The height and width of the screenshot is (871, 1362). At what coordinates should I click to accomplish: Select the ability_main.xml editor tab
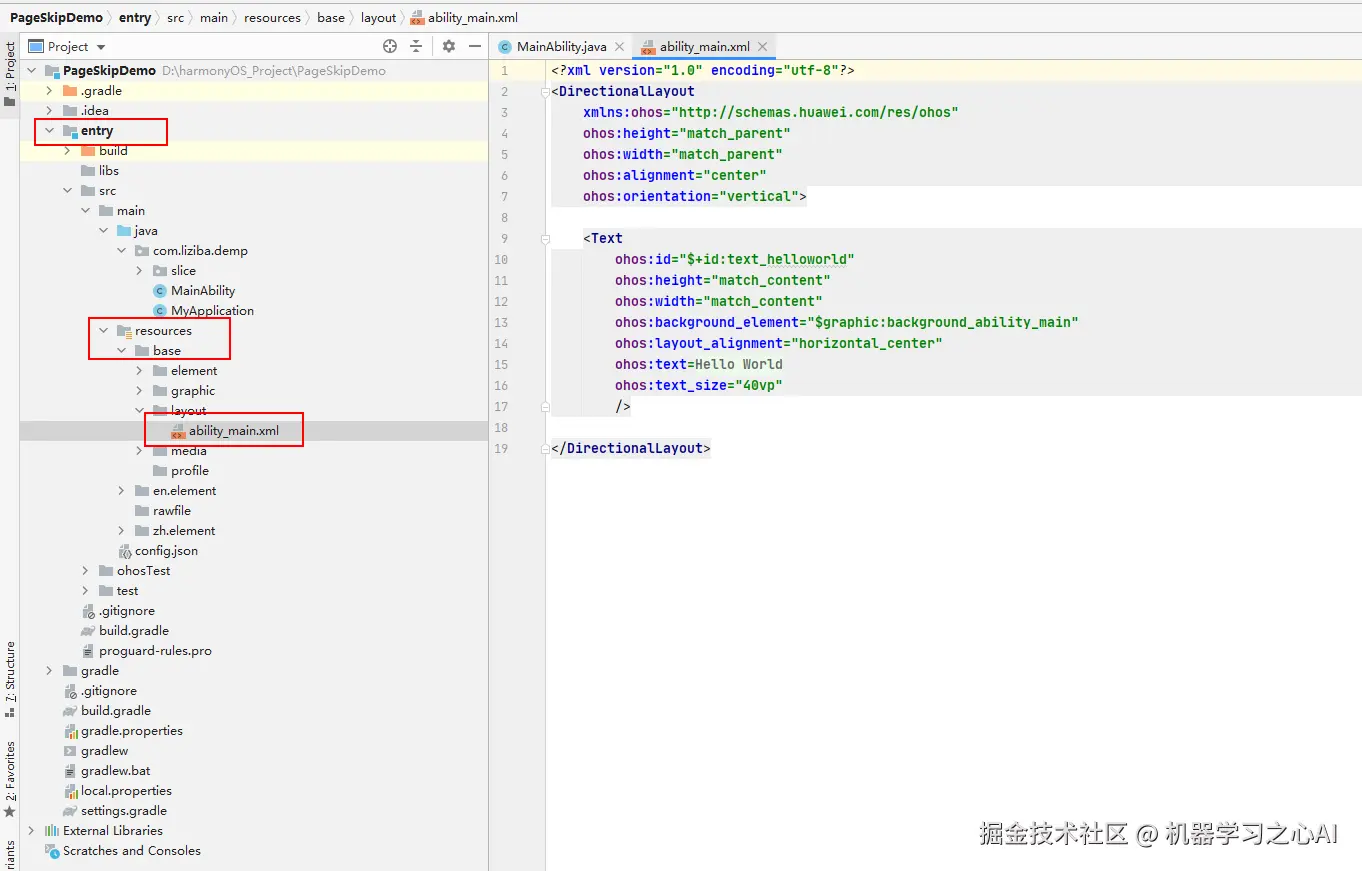click(x=704, y=47)
